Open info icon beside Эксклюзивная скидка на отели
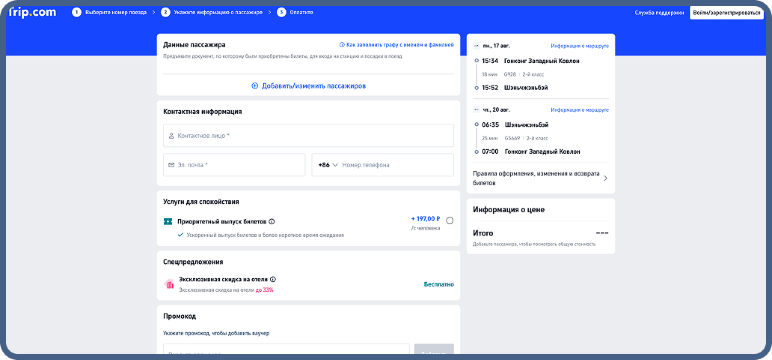772x360 pixels. click(273, 279)
